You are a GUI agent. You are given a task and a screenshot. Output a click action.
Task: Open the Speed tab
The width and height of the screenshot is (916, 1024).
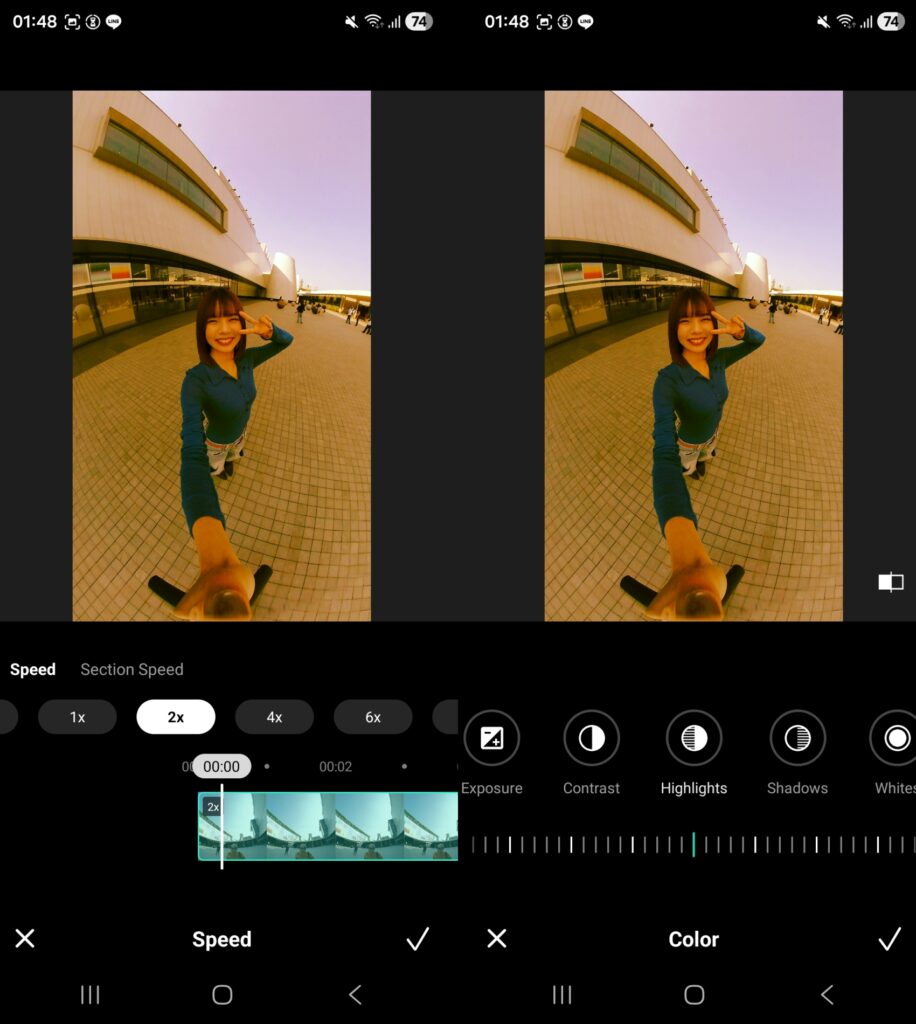point(33,670)
